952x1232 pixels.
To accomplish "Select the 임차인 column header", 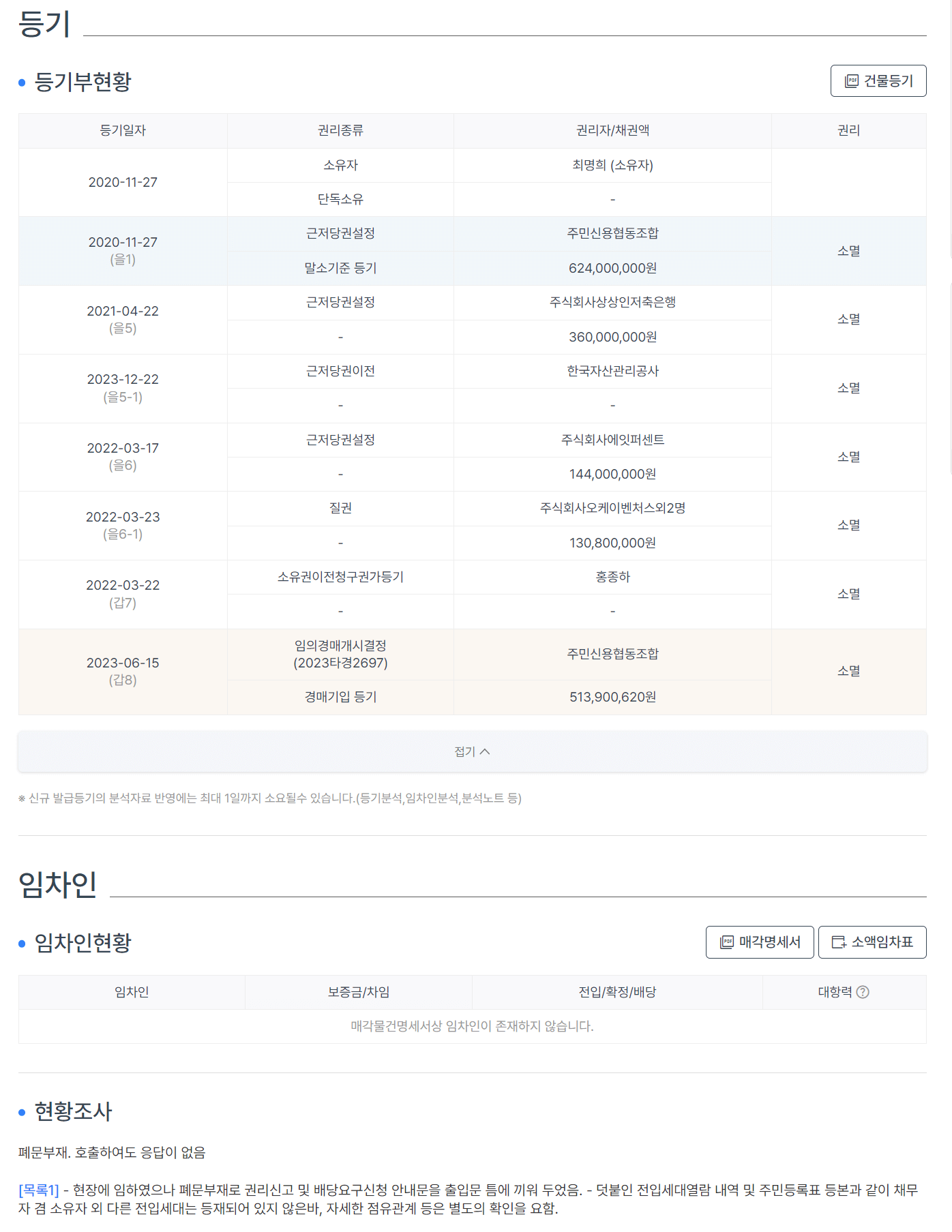I will (132, 992).
